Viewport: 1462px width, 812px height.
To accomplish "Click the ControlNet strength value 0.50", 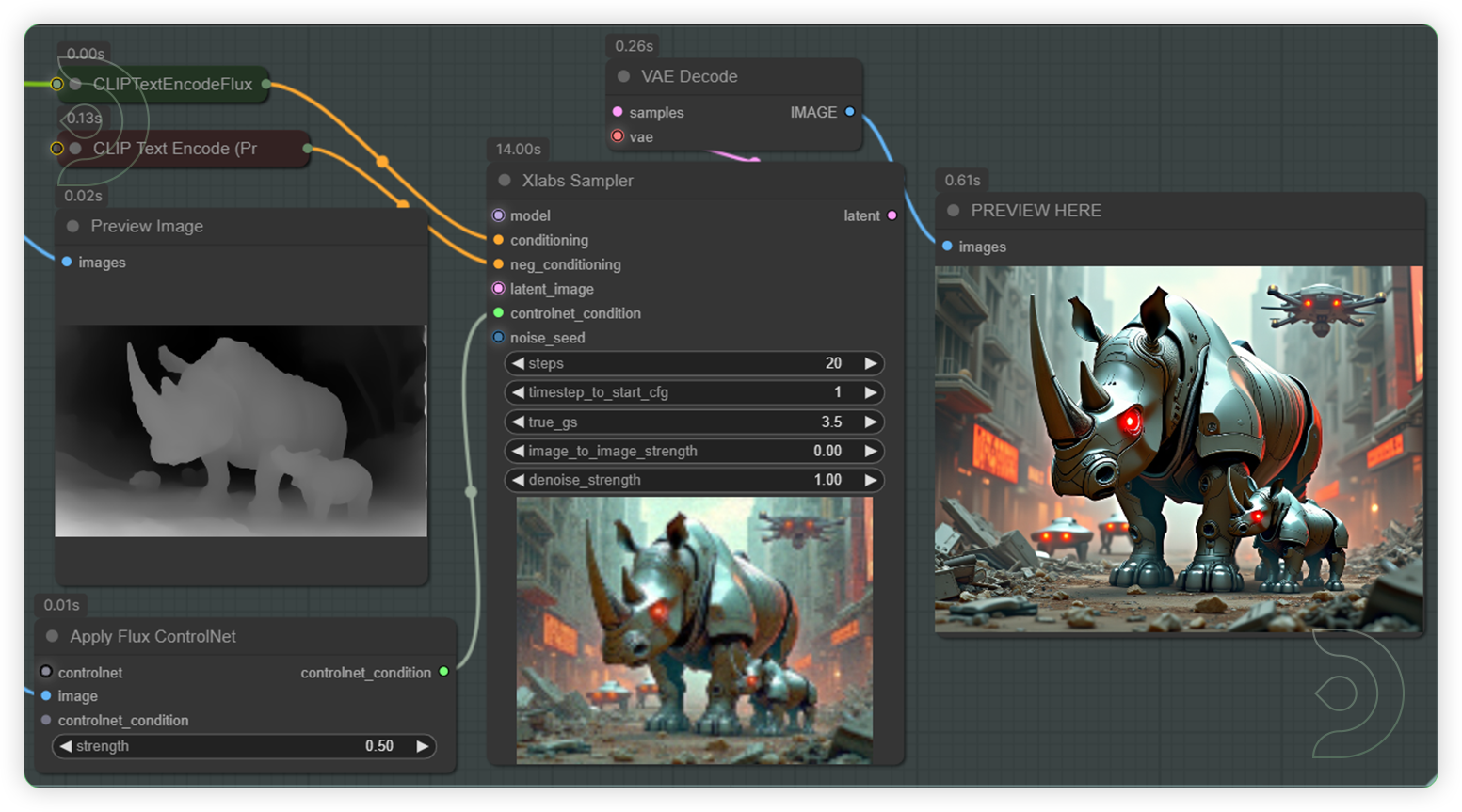I will [x=379, y=746].
